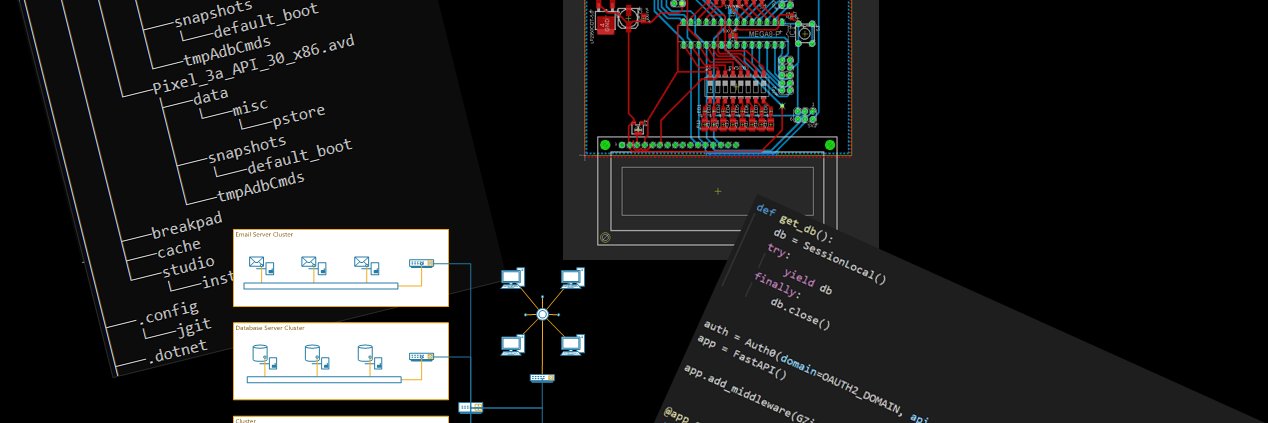Click the 'db = SessionLocal()' code line

tap(829, 257)
